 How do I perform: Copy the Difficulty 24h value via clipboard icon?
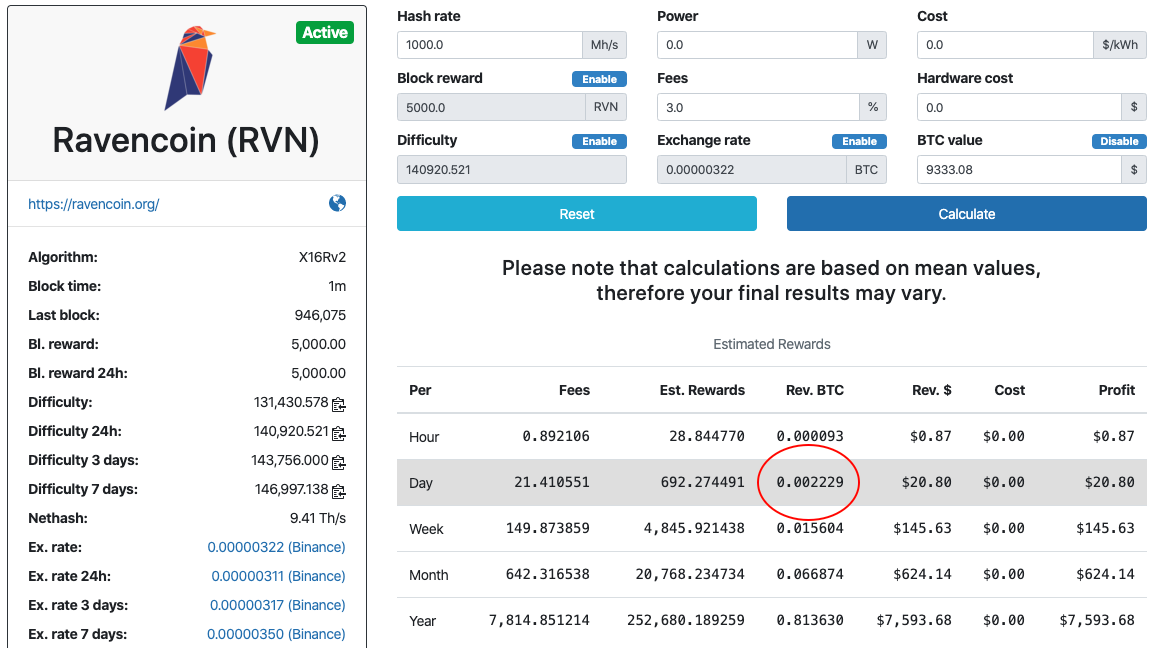click(x=340, y=432)
